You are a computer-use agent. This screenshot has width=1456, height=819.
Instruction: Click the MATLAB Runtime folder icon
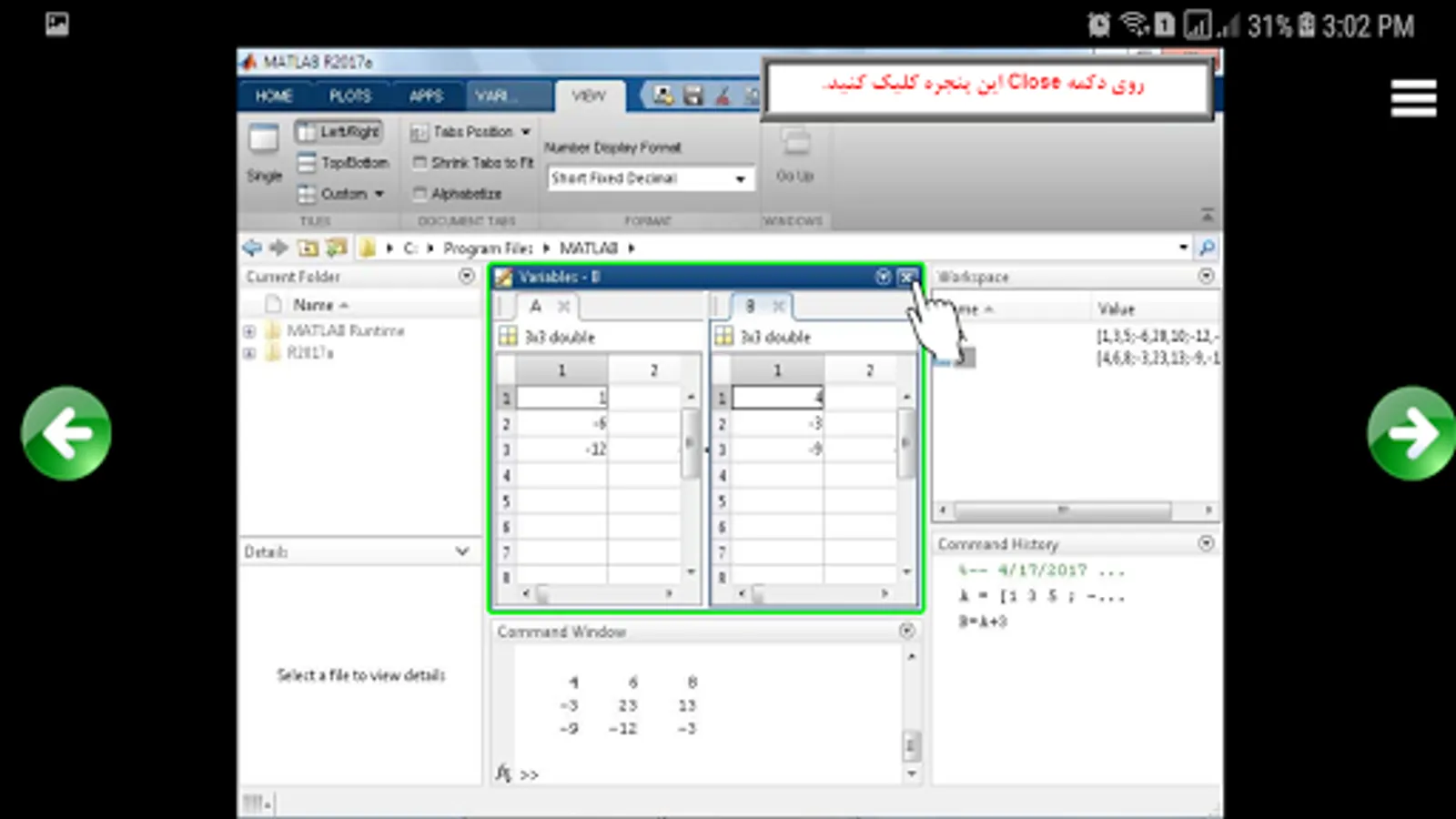(x=272, y=330)
